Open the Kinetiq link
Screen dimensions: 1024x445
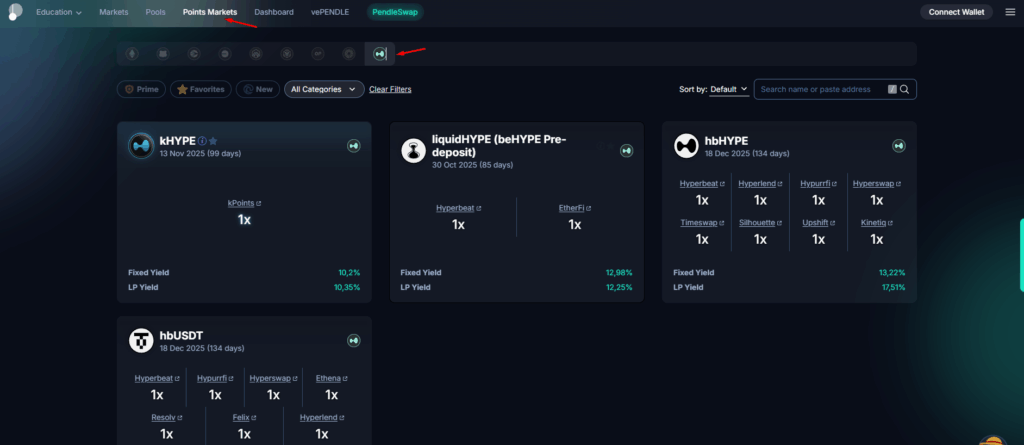873,223
